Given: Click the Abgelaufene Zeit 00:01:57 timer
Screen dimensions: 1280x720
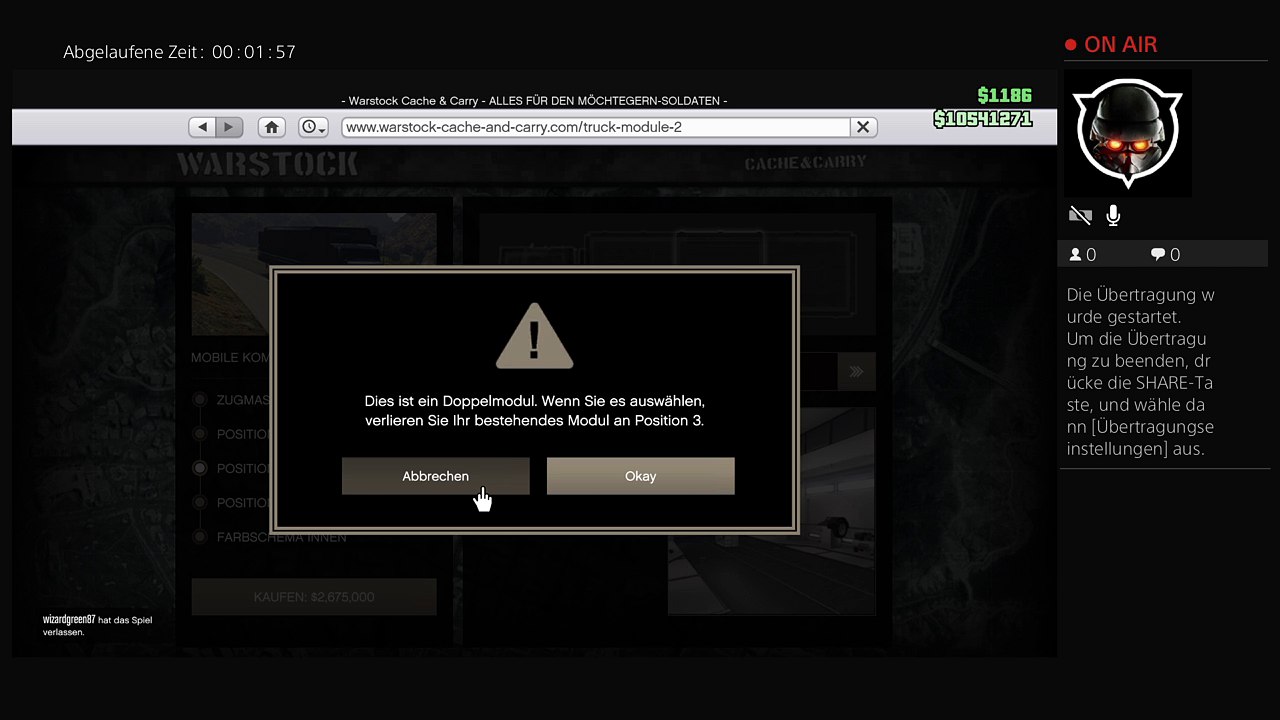Looking at the screenshot, I should 179,52.
